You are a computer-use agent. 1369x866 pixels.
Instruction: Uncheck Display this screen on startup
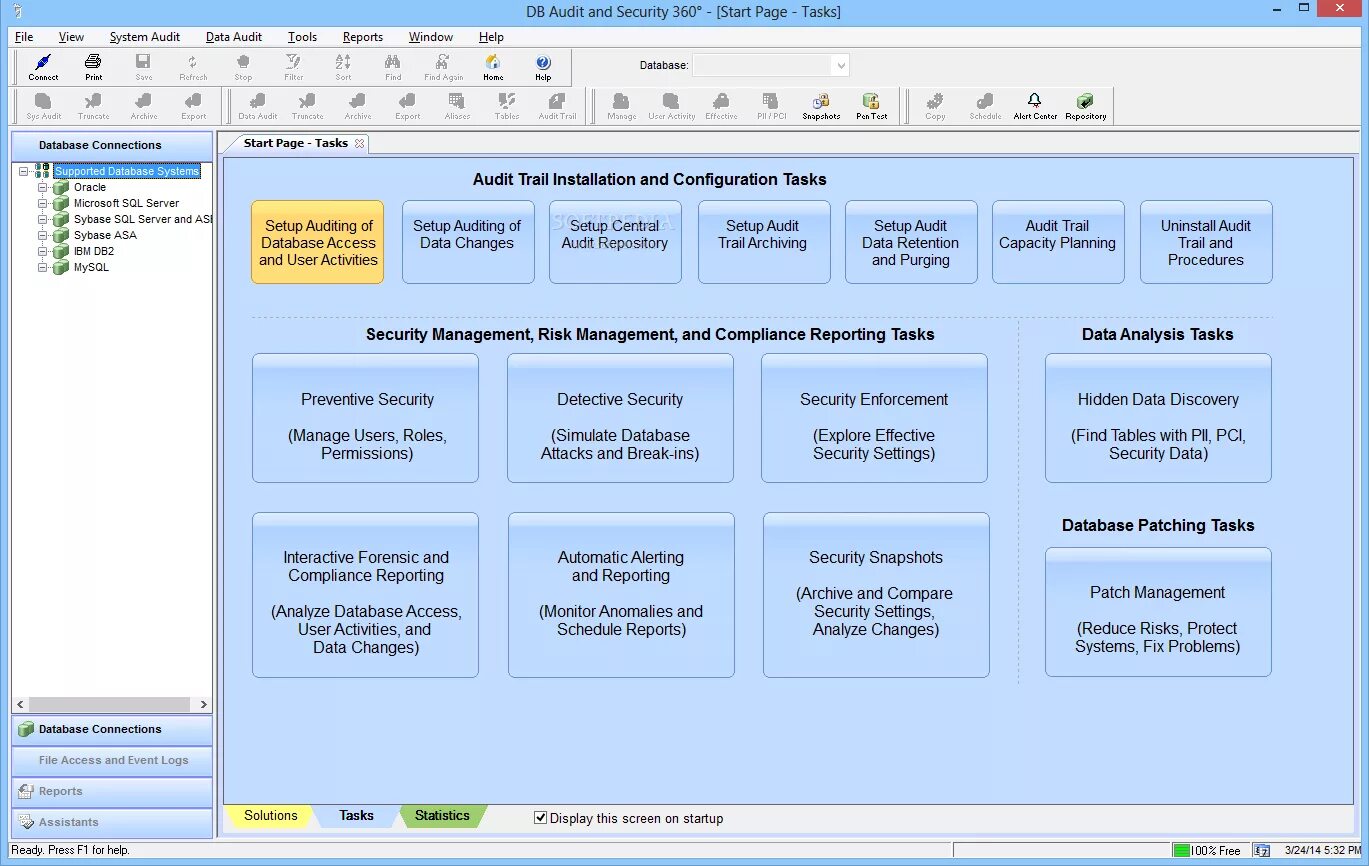(x=541, y=818)
